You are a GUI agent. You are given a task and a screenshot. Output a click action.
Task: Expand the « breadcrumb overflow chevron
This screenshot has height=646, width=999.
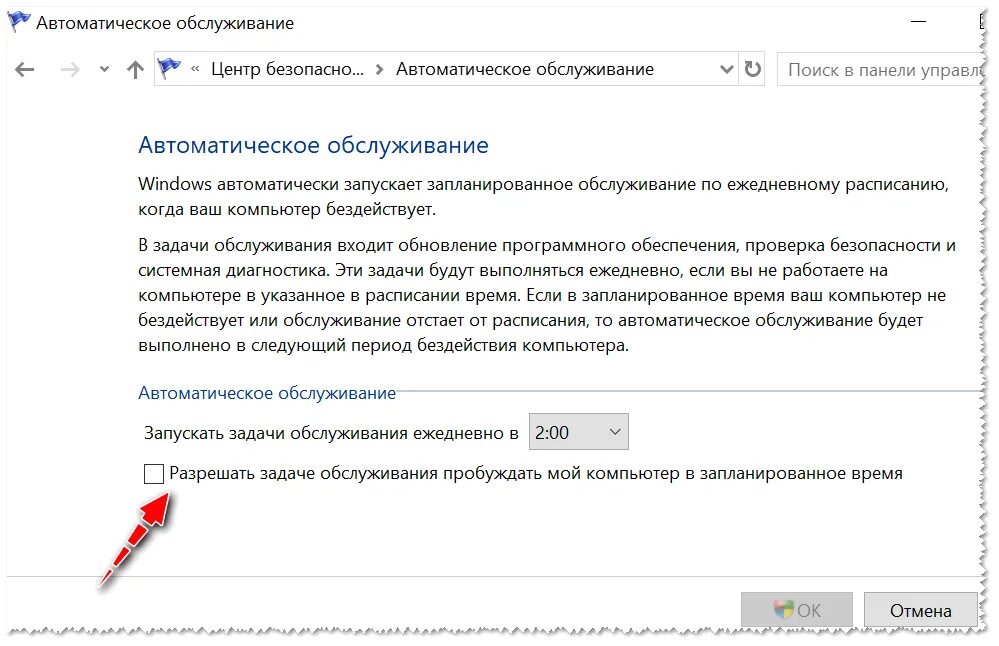coord(195,69)
